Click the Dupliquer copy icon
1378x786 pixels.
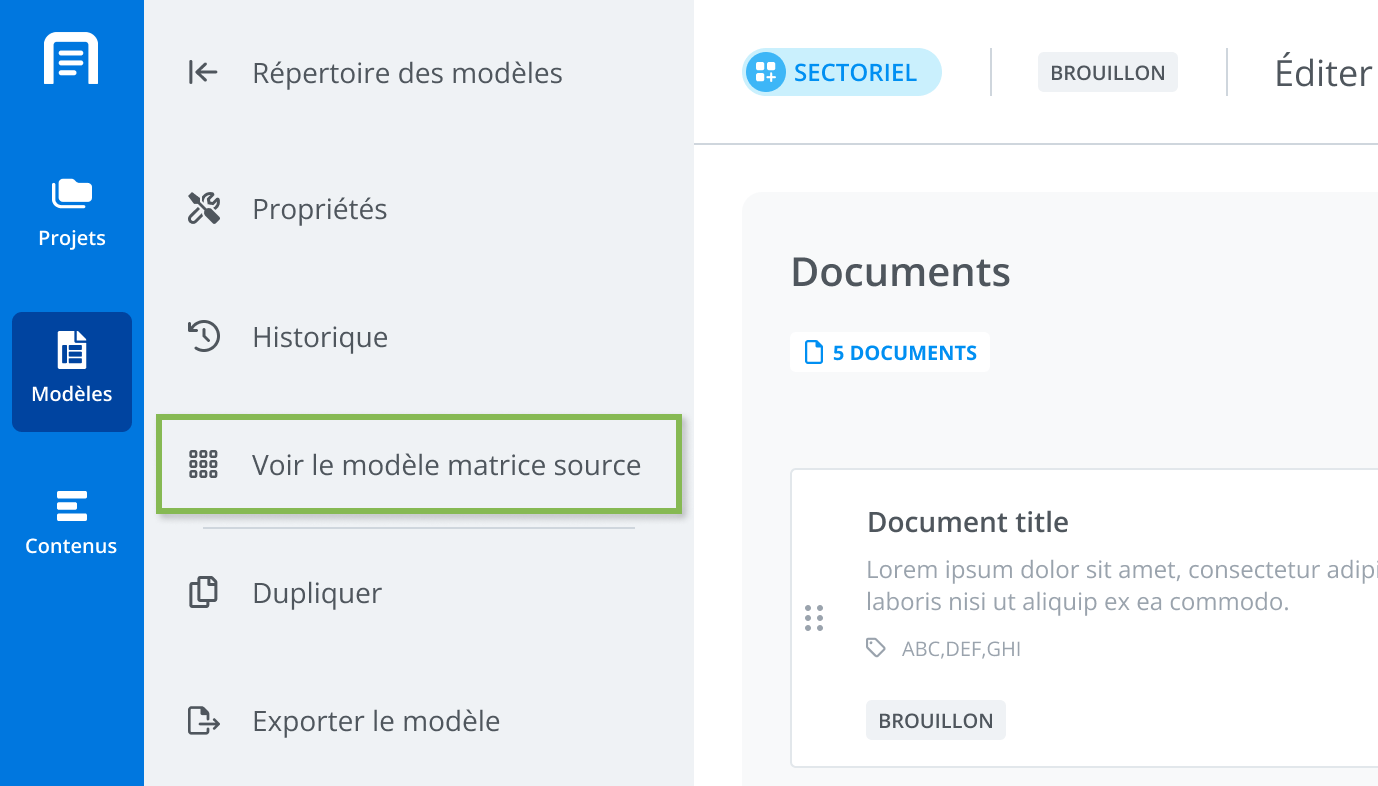203,593
